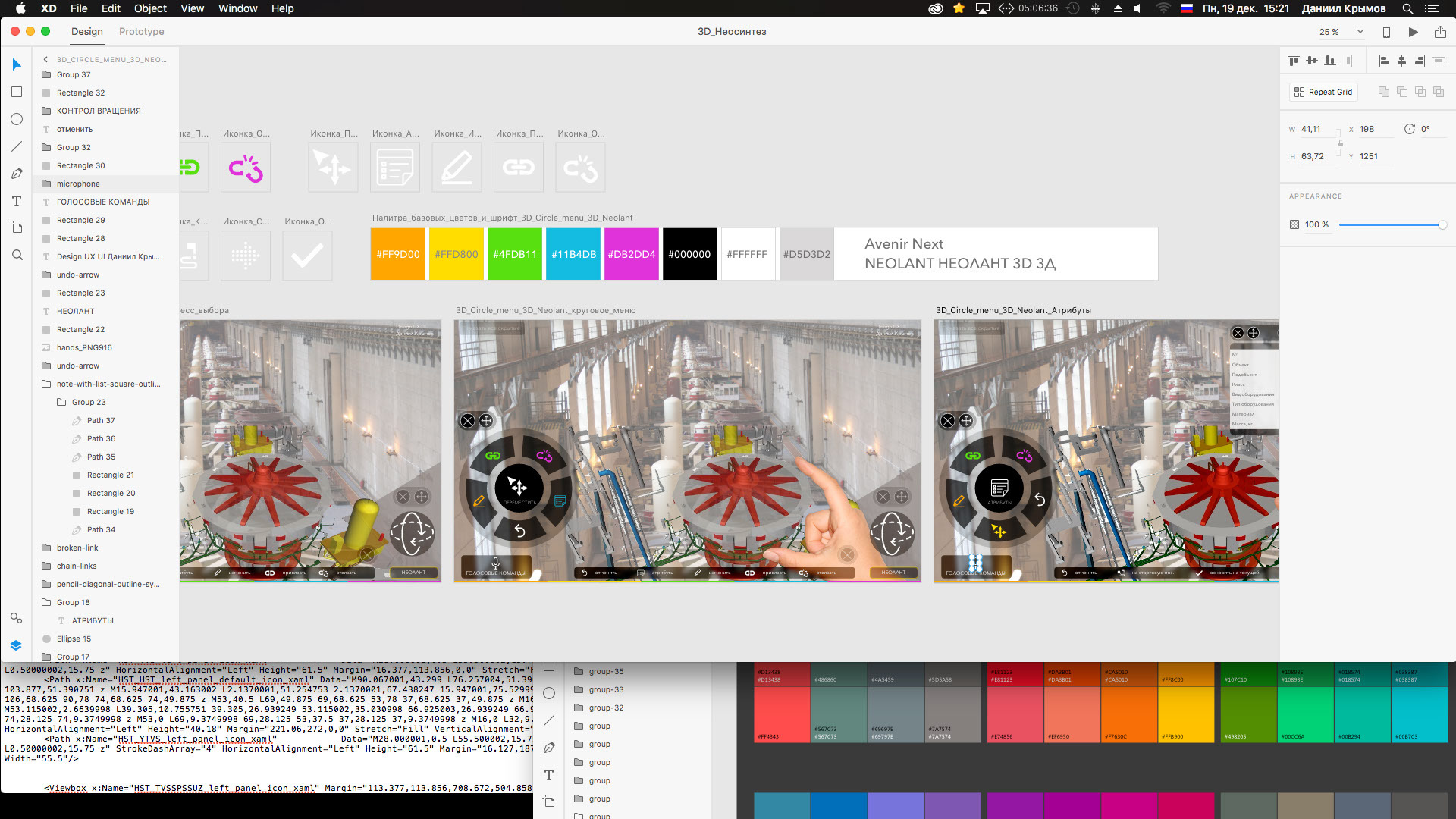Screen dimensions: 1456x819
Task: Click the Exclude Overlap boolean icon
Action: (x=1439, y=92)
